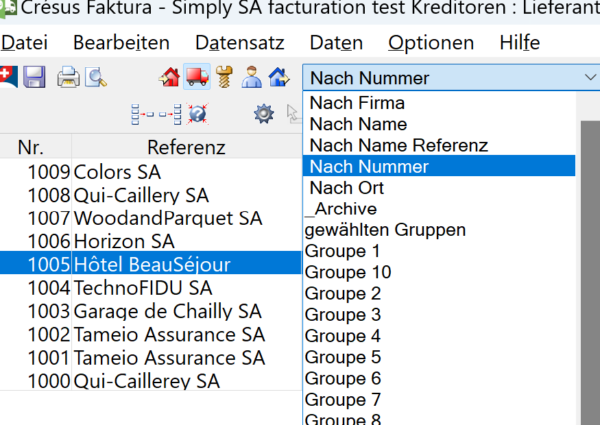Select row 1000 Qui-Caillerey SA
This screenshot has height=425, width=600.
(x=151, y=381)
